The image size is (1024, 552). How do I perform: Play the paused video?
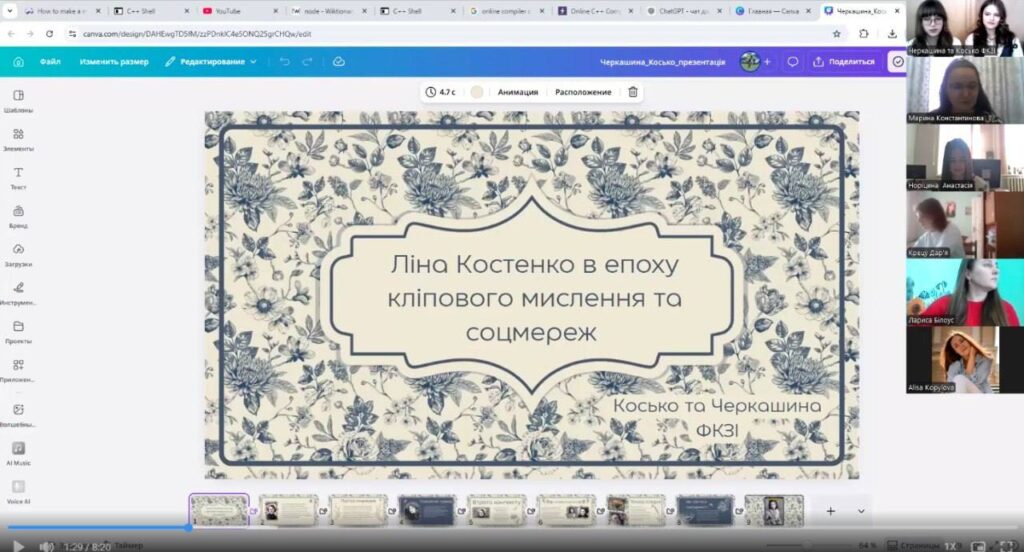(18, 546)
